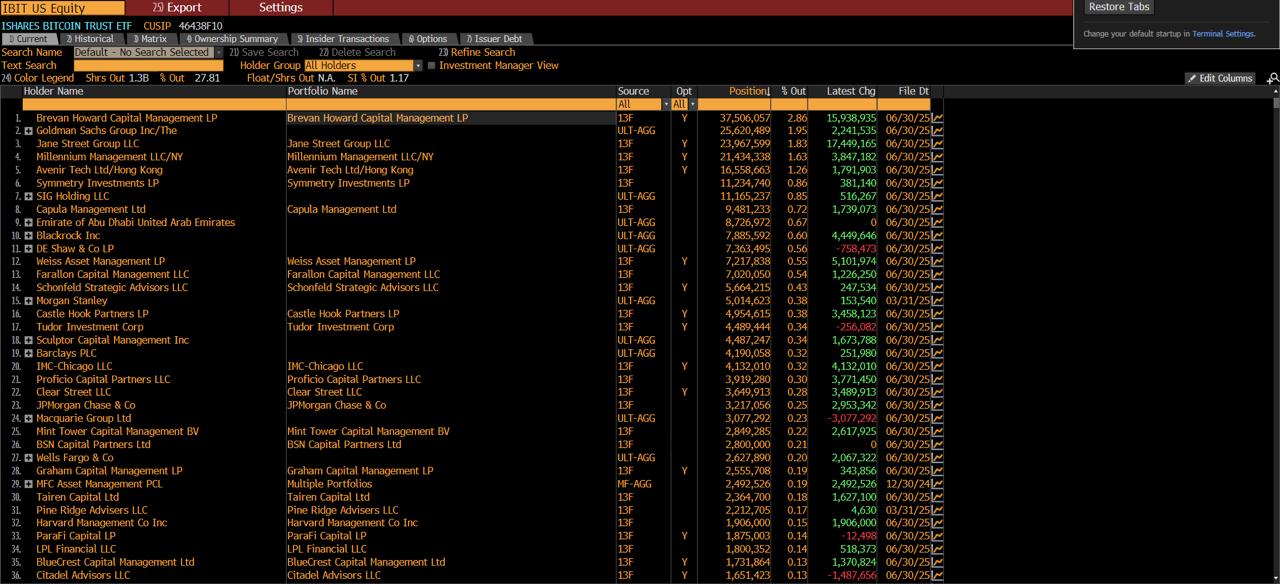Click Save Search
This screenshot has height=584, width=1280.
point(264,52)
